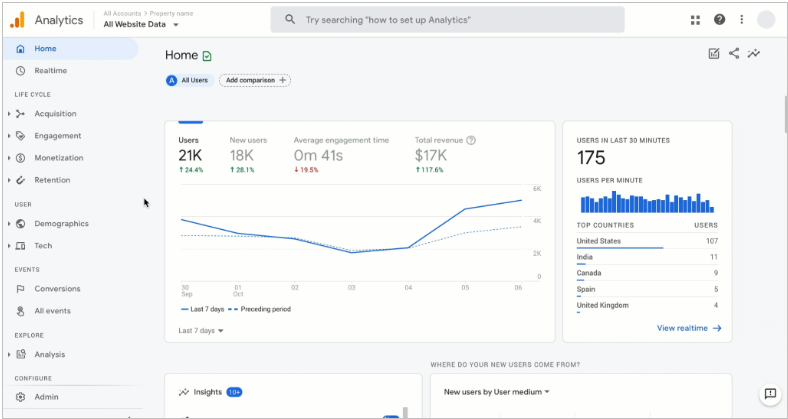Click the Preceding period legend entry
The height and width of the screenshot is (419, 788).
point(260,309)
